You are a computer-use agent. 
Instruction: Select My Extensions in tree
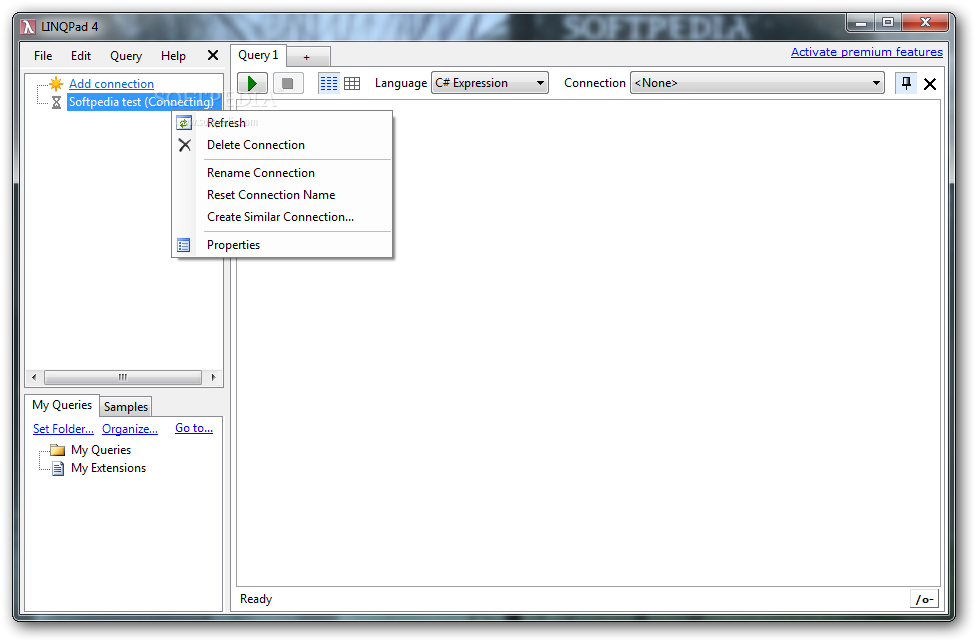click(108, 468)
